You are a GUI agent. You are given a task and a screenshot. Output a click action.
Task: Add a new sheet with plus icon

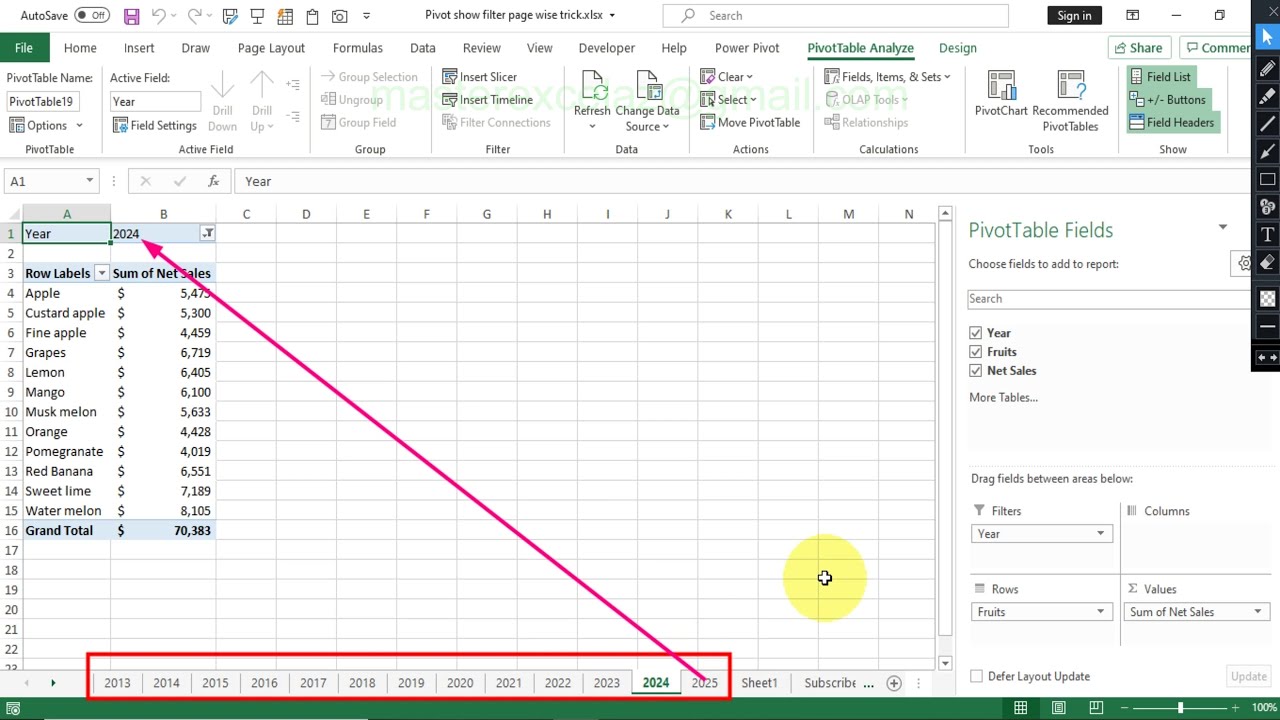893,683
